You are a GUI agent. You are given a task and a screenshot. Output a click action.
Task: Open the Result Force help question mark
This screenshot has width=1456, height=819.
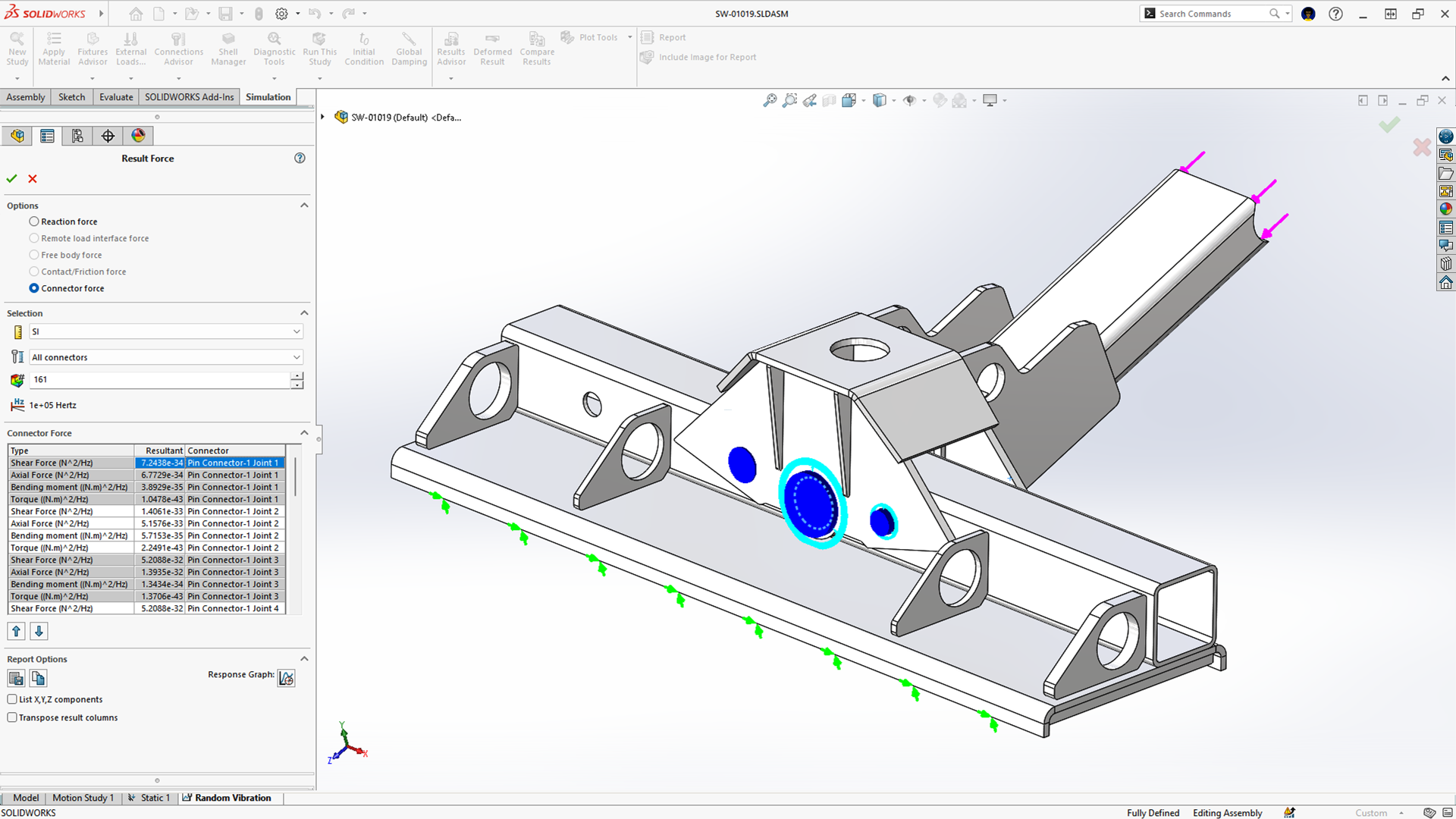(300, 158)
